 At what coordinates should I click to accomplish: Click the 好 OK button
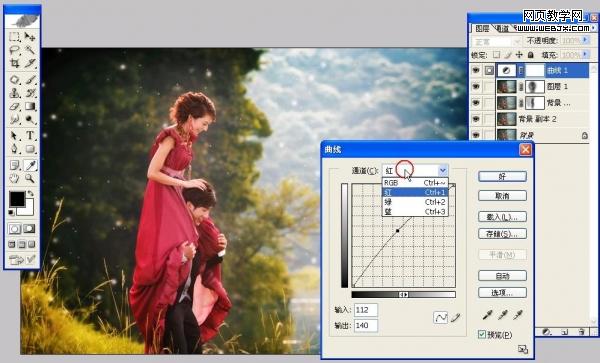click(x=502, y=176)
